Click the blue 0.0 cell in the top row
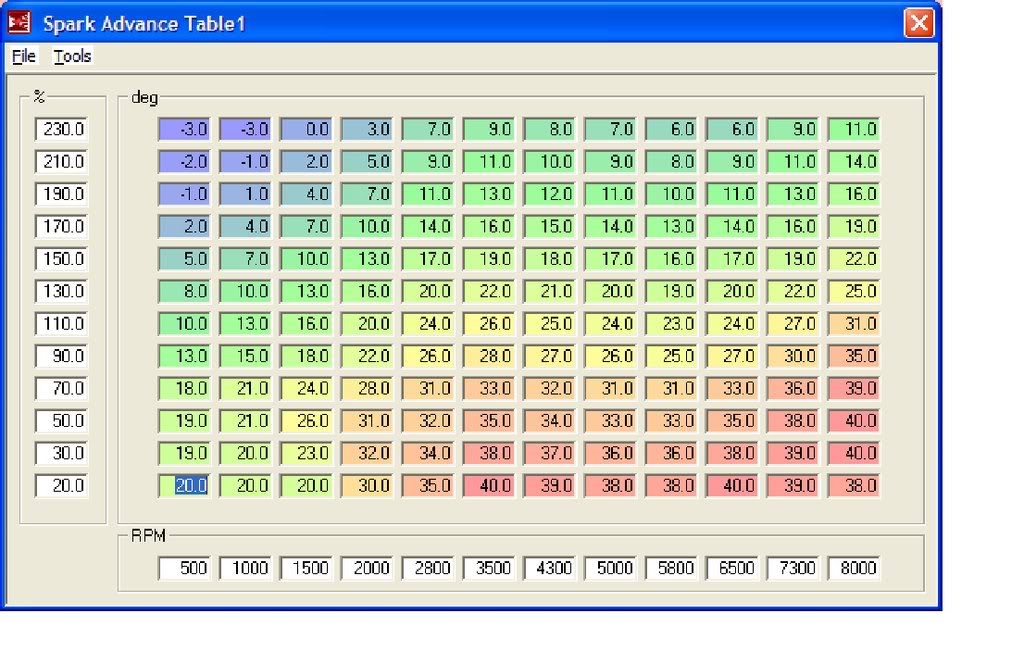Image resolution: width=1024 pixels, height=651 pixels. (306, 129)
